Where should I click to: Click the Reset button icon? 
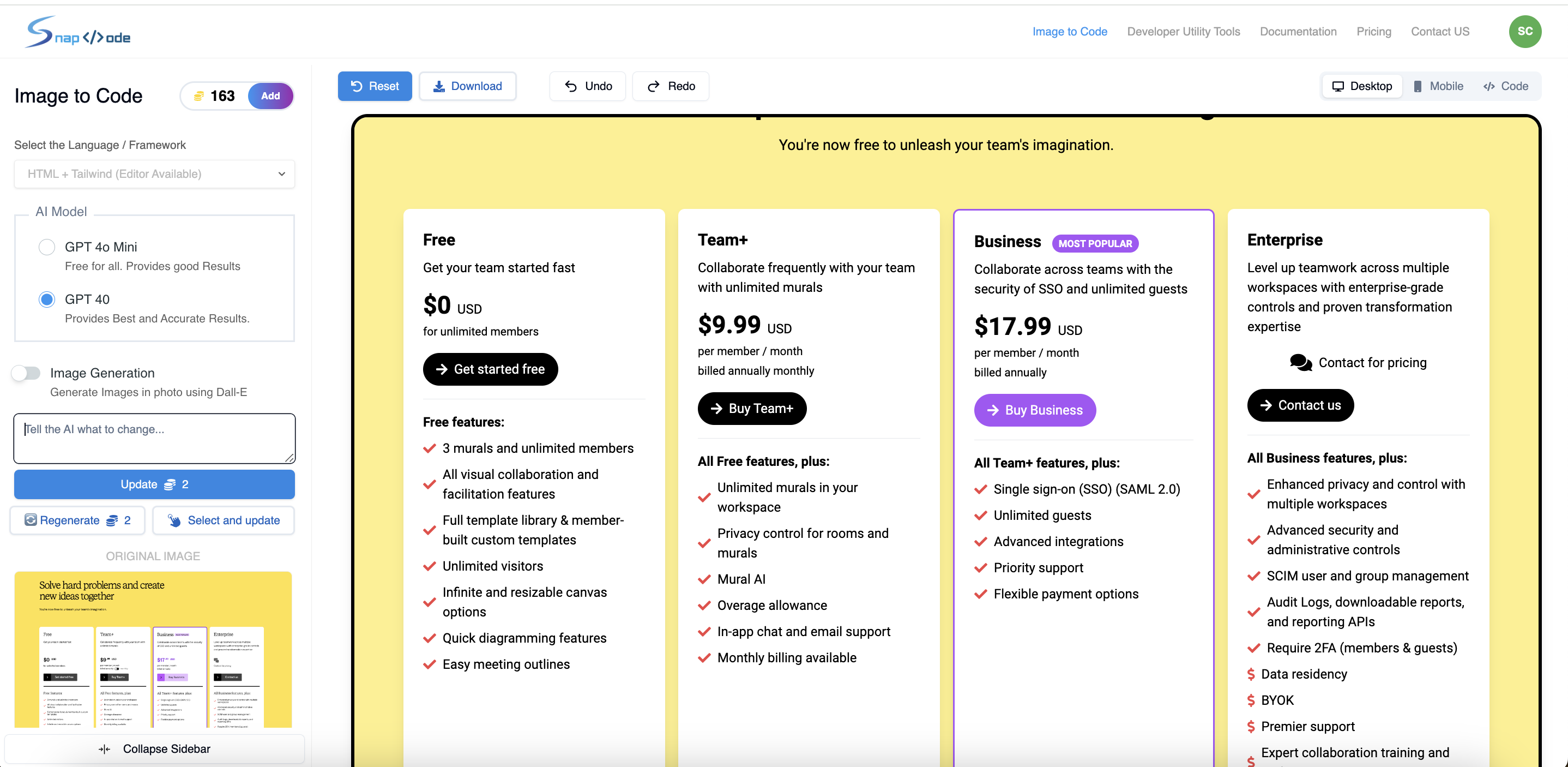tap(357, 86)
